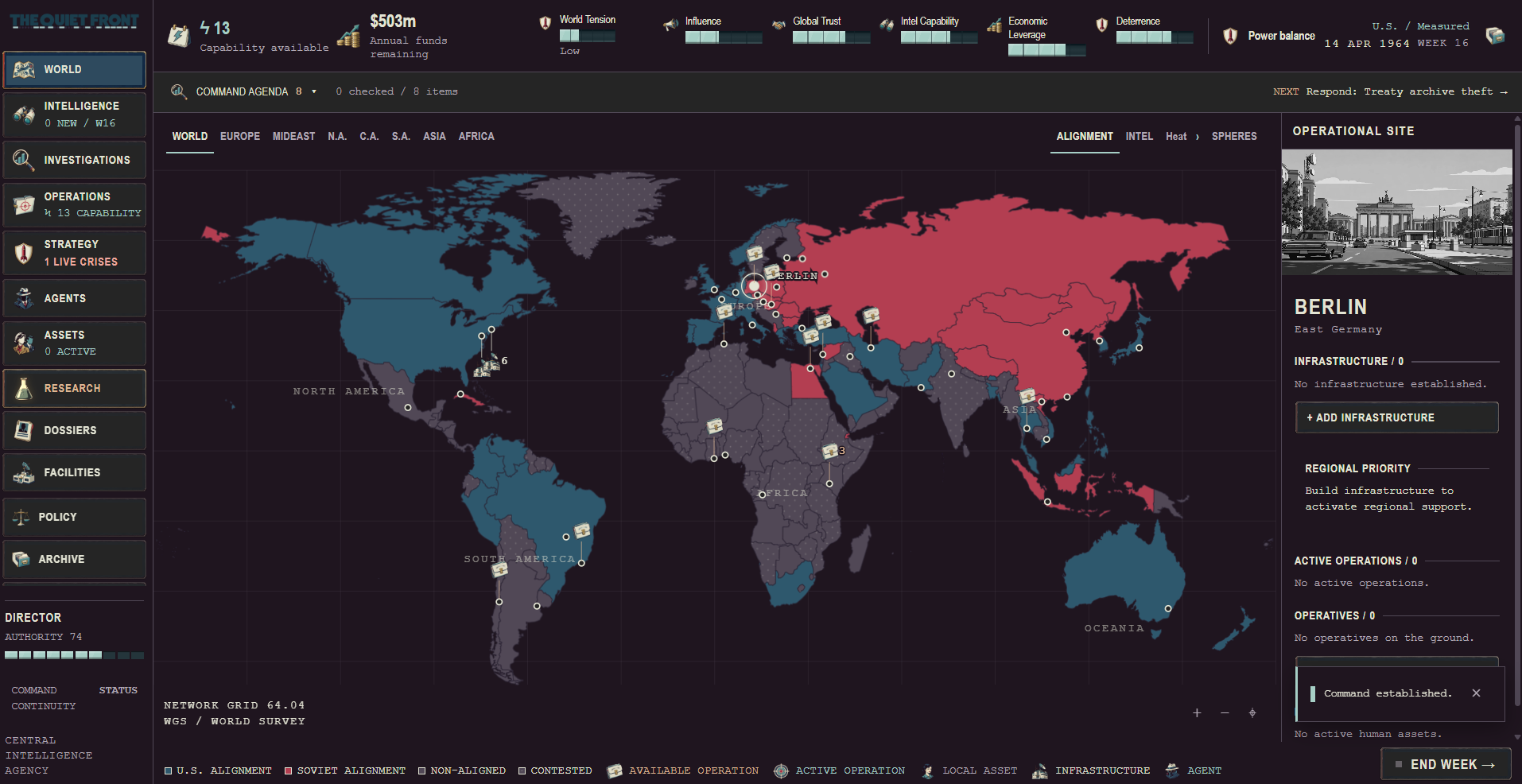Click the End Week button

pyautogui.click(x=1445, y=764)
